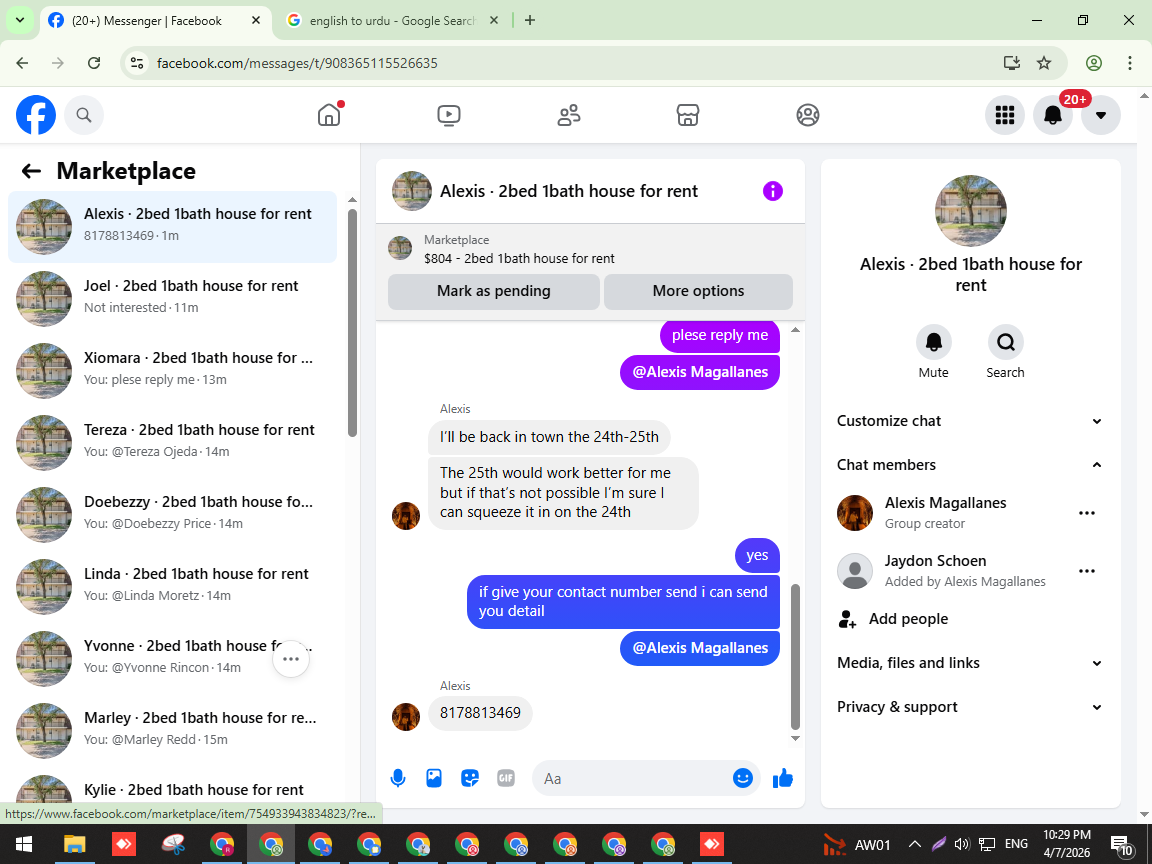Open Alexis conversation in chat list
This screenshot has height=864, width=1152.
tap(173, 226)
